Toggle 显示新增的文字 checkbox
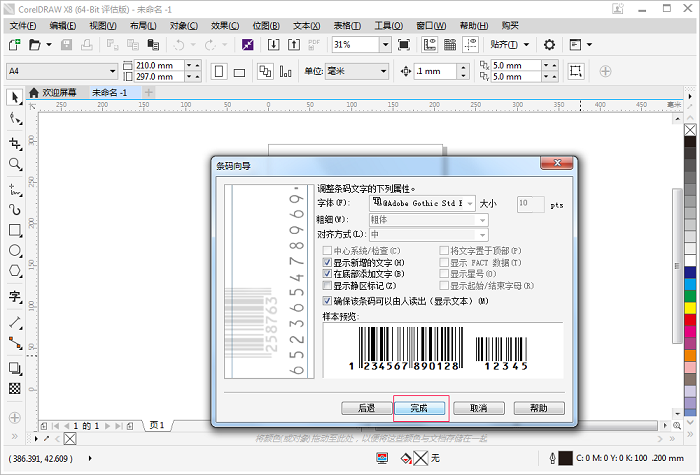The height and width of the screenshot is (475, 700). tap(327, 262)
